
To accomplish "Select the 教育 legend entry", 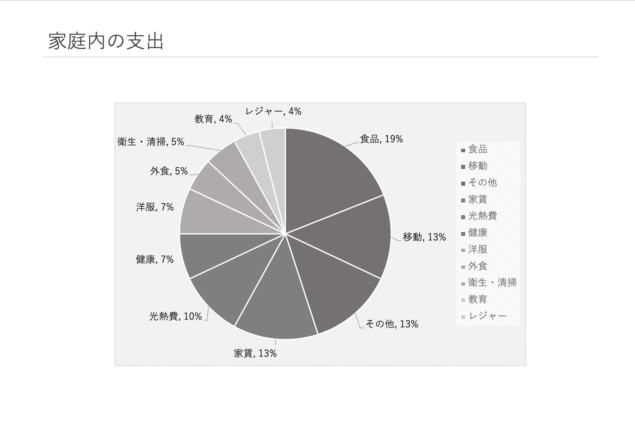I will pos(474,299).
